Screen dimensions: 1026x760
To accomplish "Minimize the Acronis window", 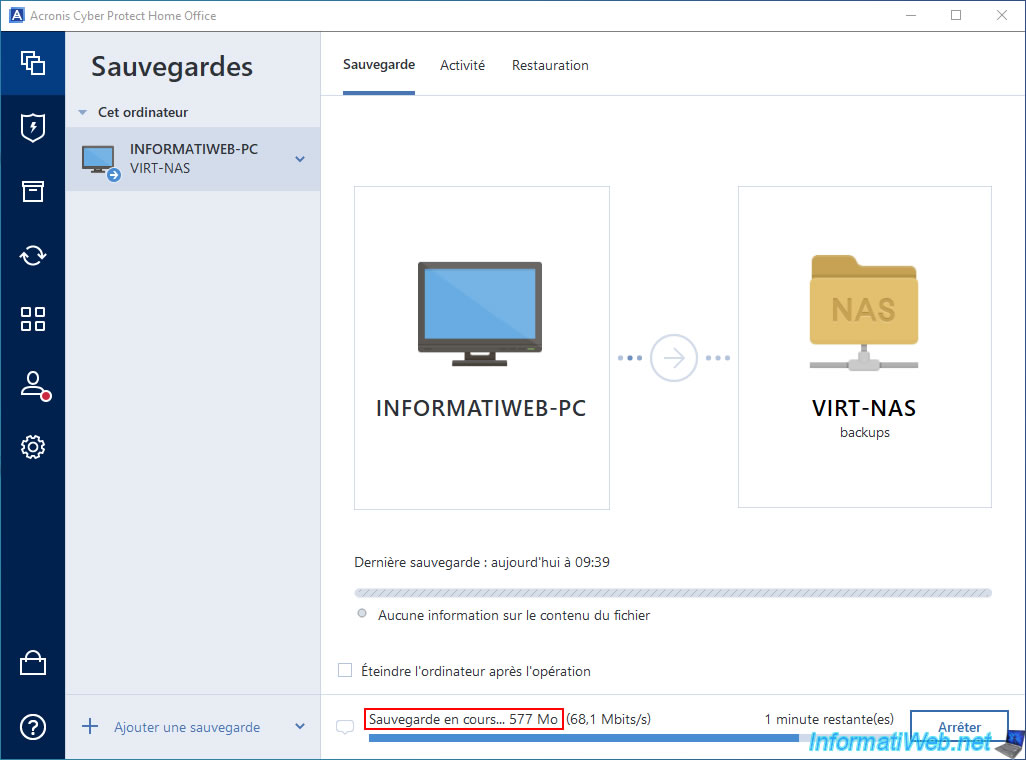I will pos(911,15).
